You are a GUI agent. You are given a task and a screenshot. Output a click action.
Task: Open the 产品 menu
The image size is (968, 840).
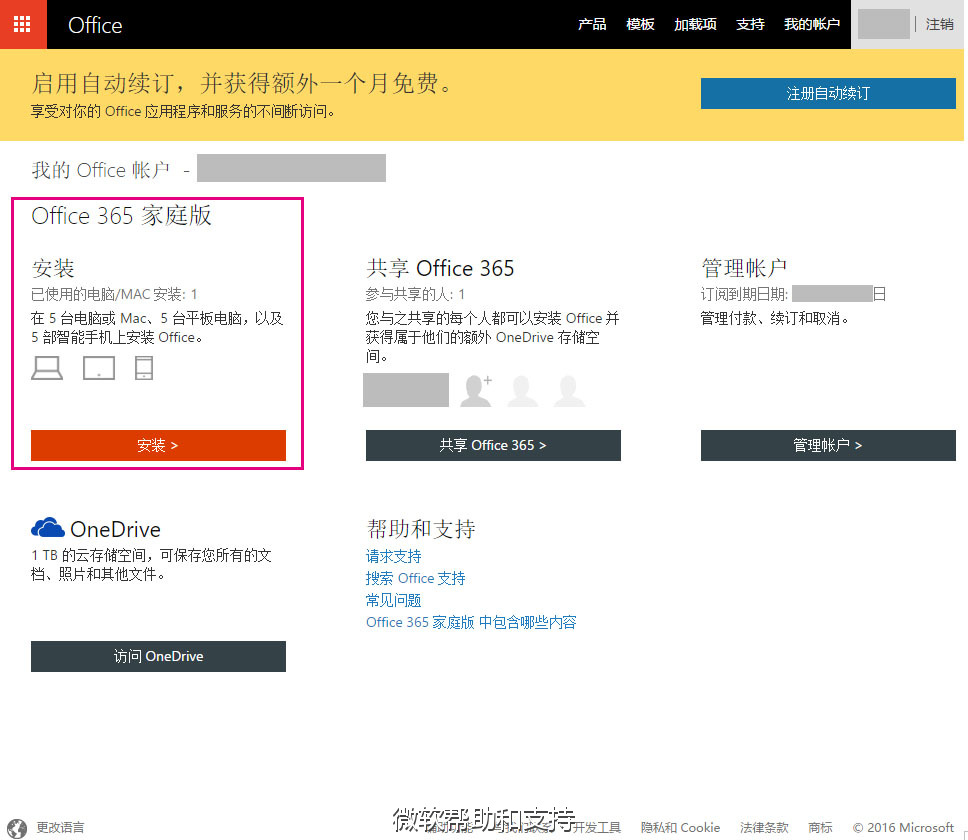point(591,24)
